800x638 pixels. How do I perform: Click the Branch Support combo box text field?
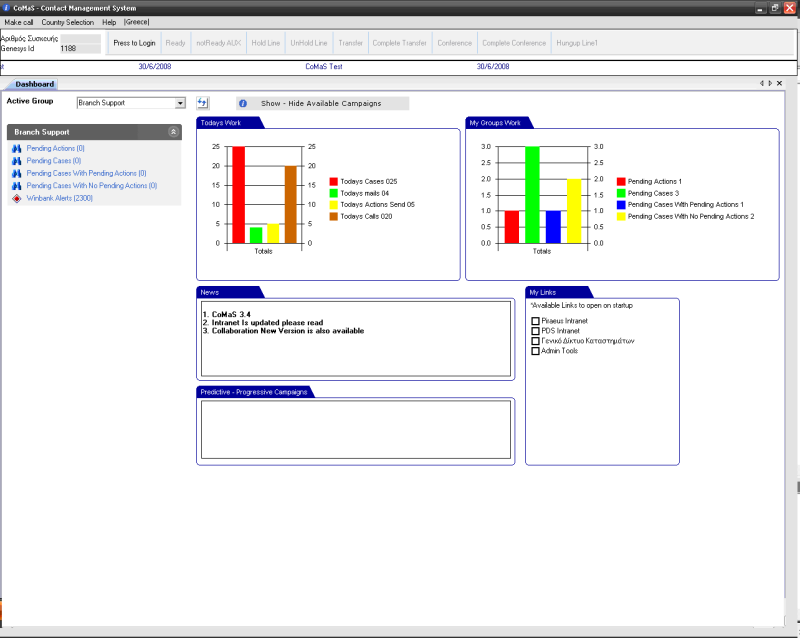(126, 103)
